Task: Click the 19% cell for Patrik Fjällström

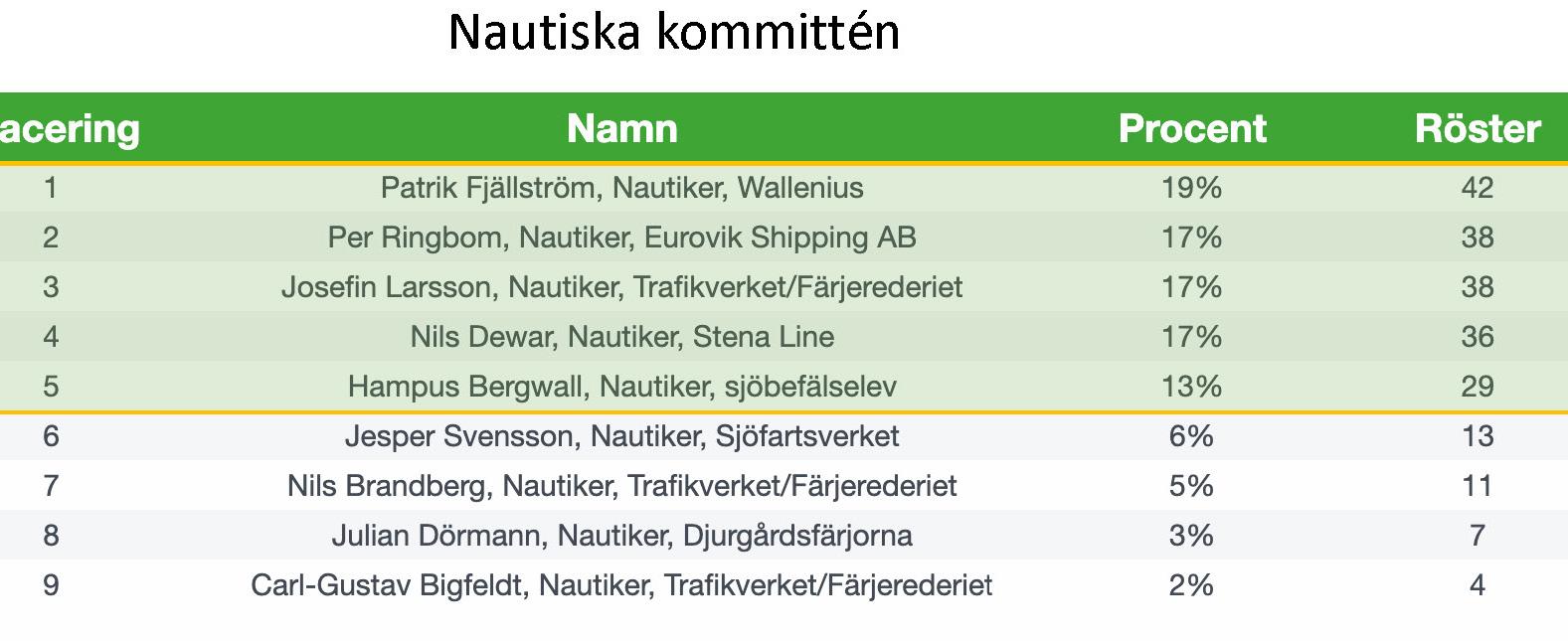Action: click(x=1191, y=188)
